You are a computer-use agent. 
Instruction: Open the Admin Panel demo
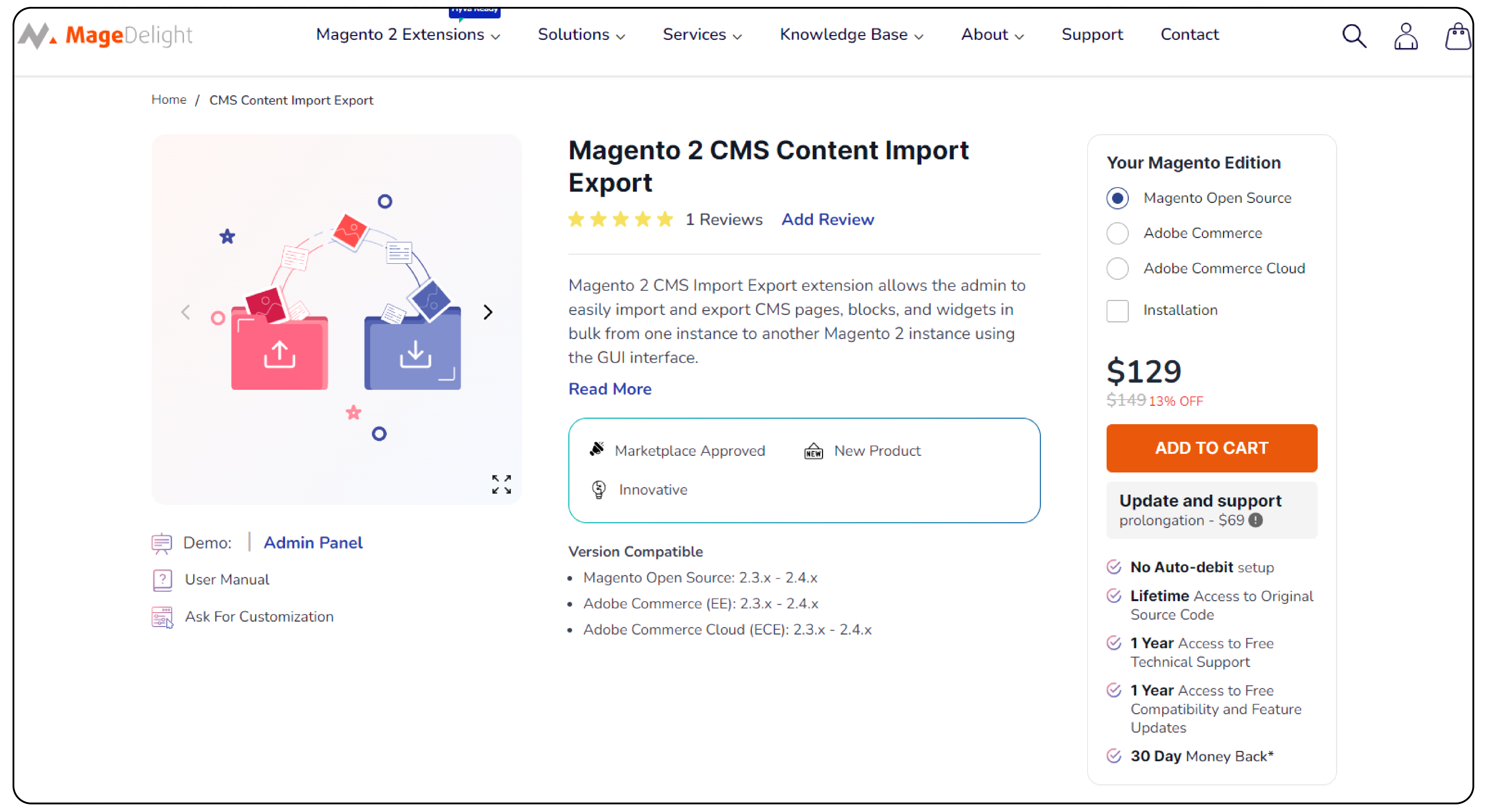tap(313, 543)
